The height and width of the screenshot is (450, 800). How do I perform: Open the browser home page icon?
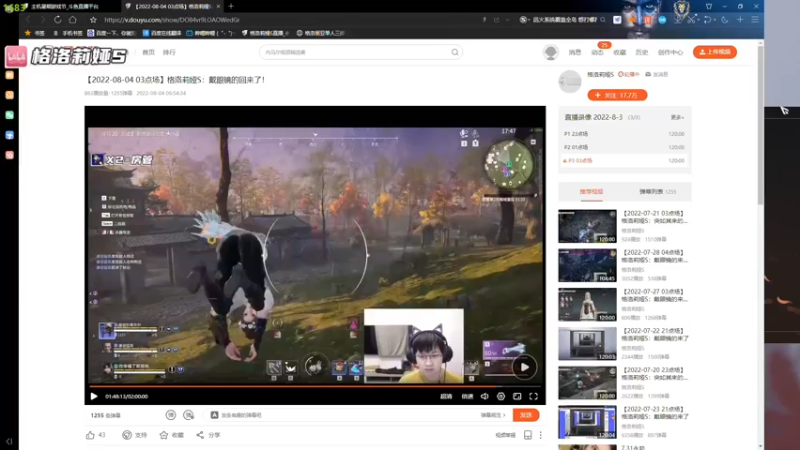tap(73, 20)
